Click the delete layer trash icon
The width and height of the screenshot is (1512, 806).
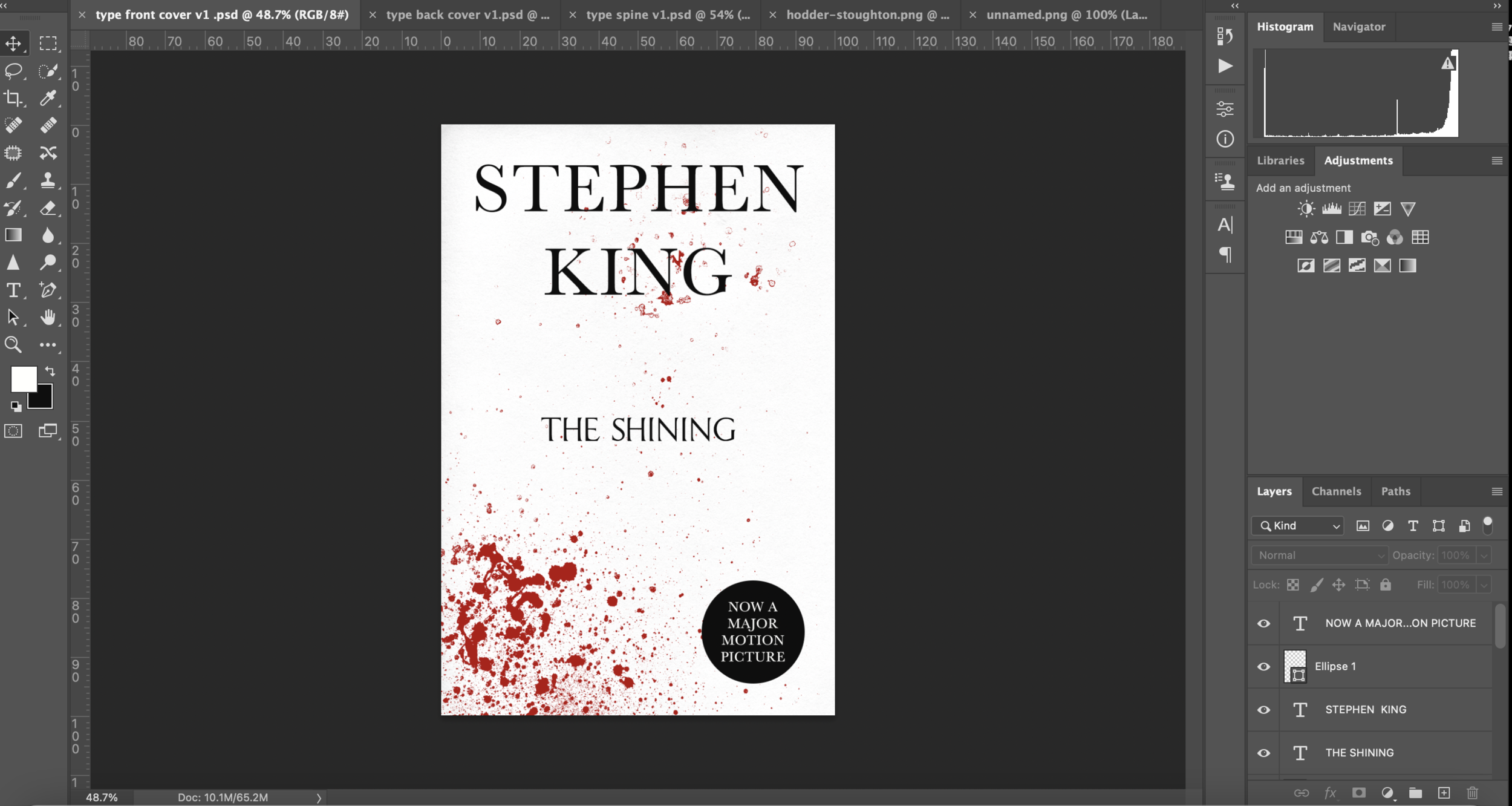coord(1472,793)
